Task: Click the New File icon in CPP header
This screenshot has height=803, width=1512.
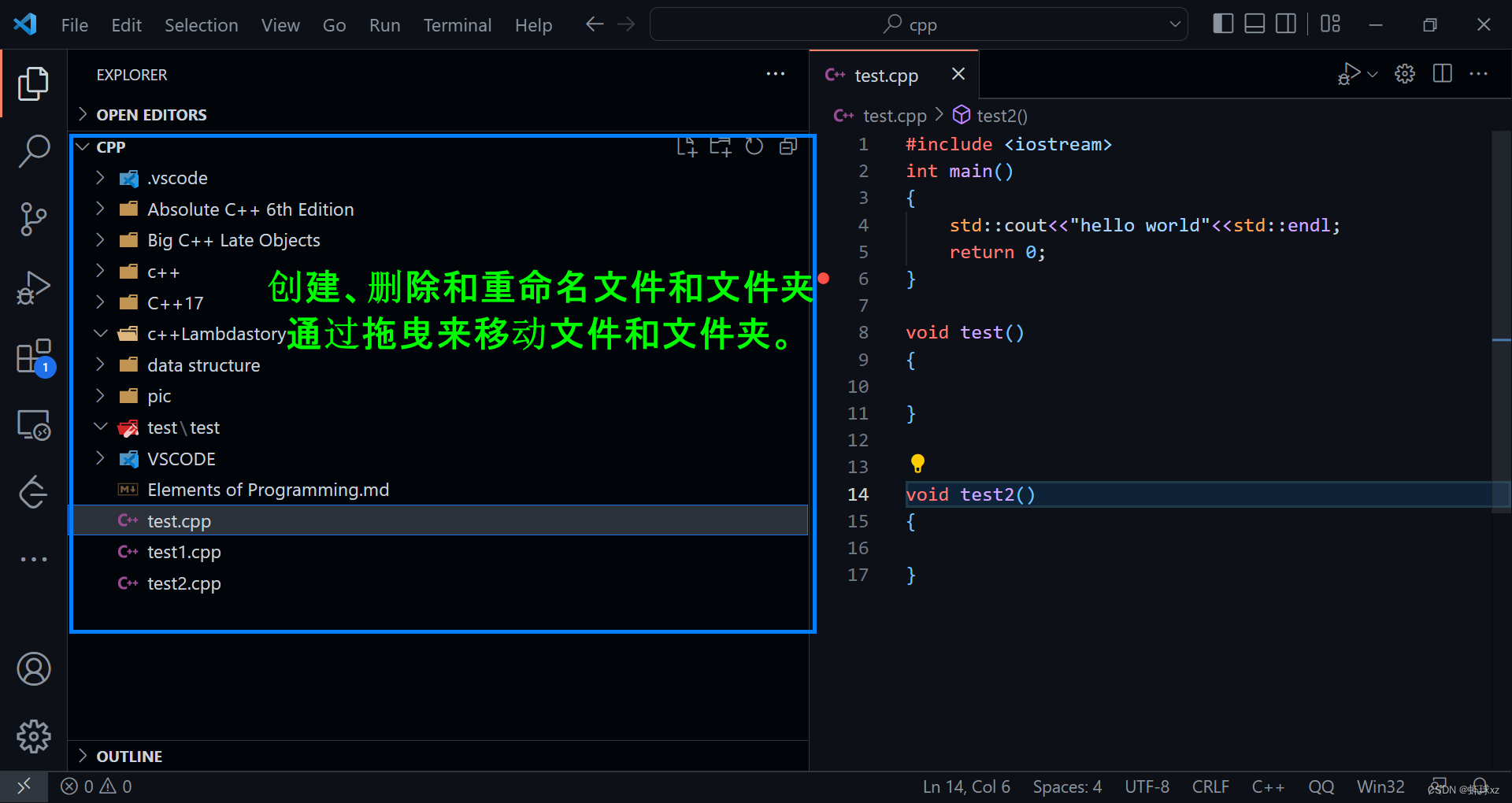Action: point(687,146)
